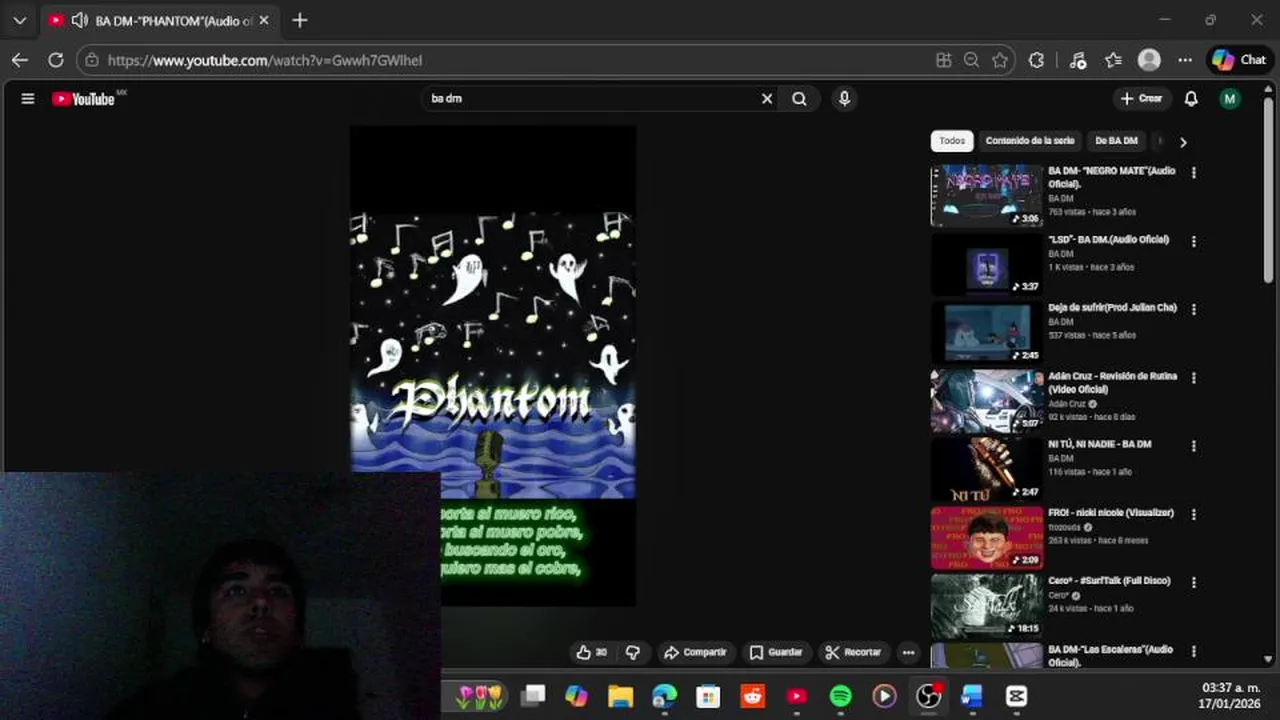This screenshot has height=720, width=1280.
Task: Open the Crear create menu
Action: pos(1141,99)
